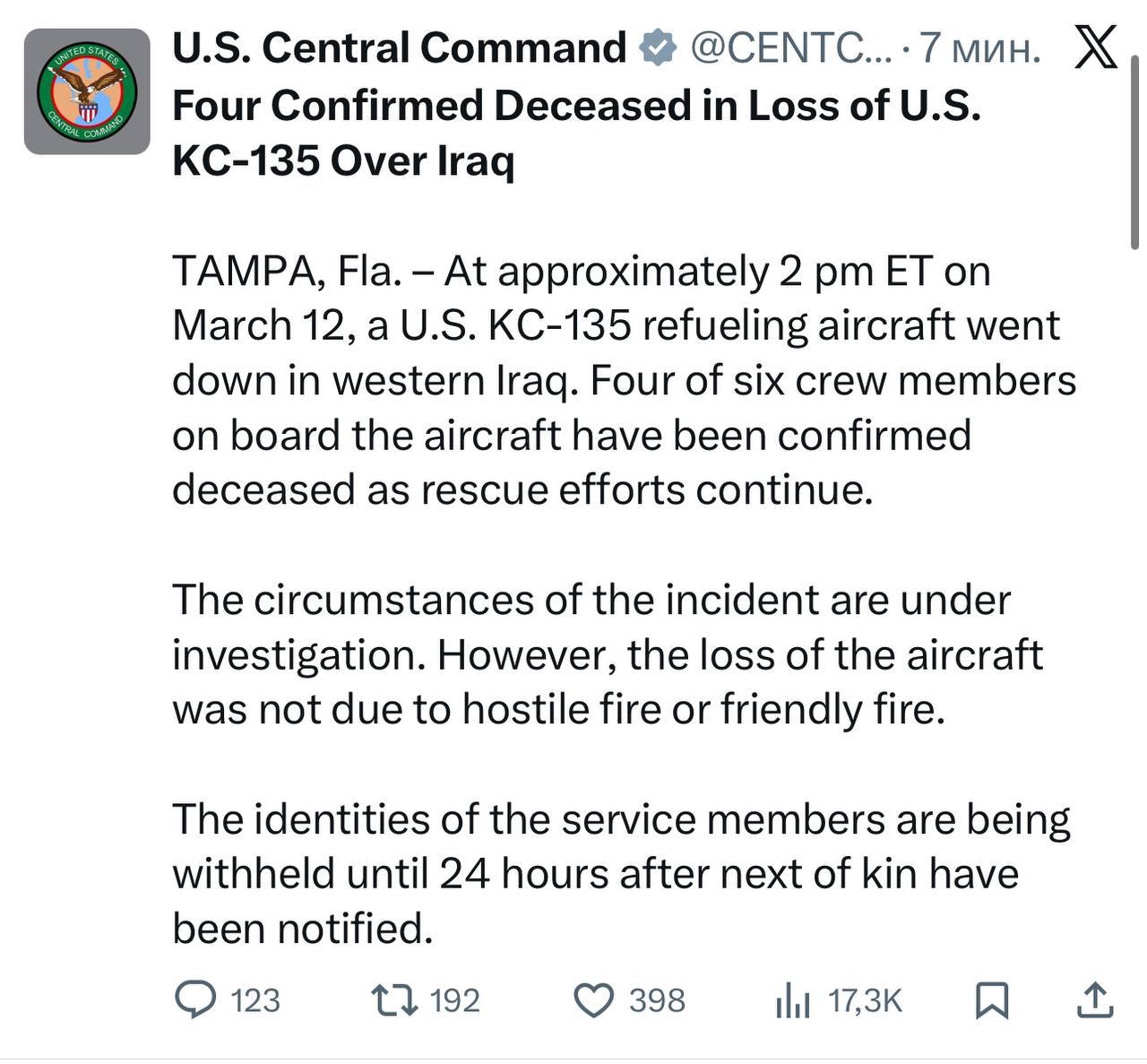Click the X logo icon
The height and width of the screenshot is (1064, 1147).
pyautogui.click(x=1095, y=47)
